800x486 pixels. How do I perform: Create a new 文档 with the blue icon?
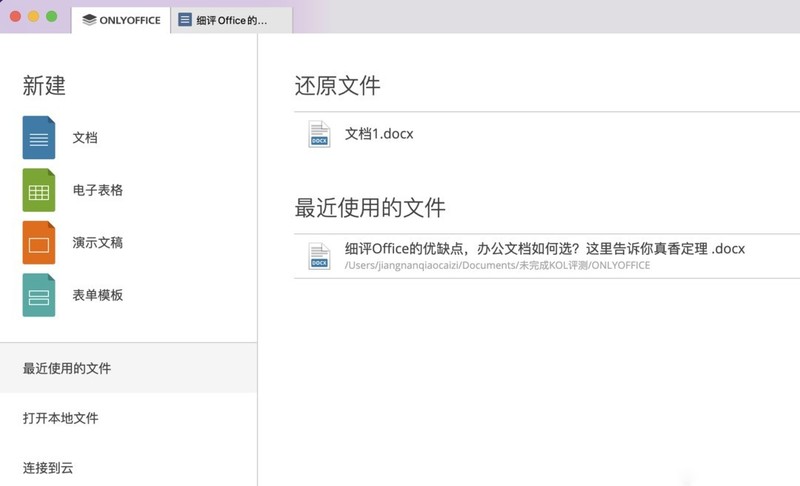tap(39, 138)
